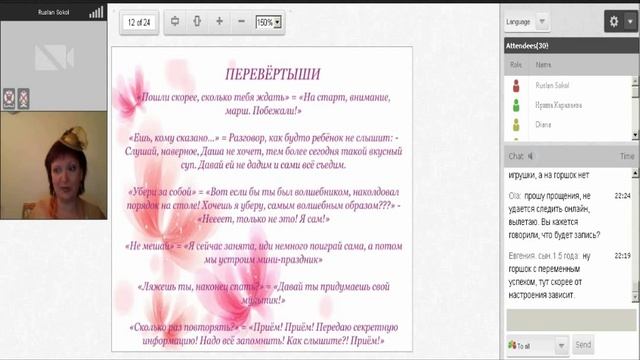Zoom in with the plus icon
The height and width of the screenshot is (360, 640).
[x=219, y=21]
